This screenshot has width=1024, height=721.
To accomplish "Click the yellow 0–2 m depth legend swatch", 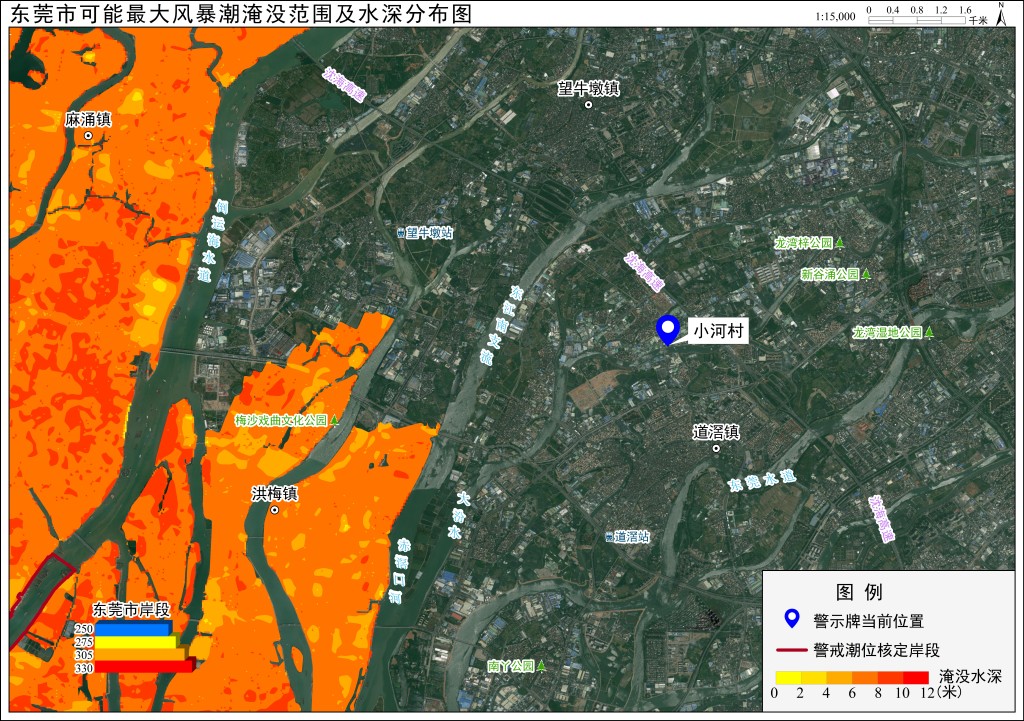I will point(788,677).
